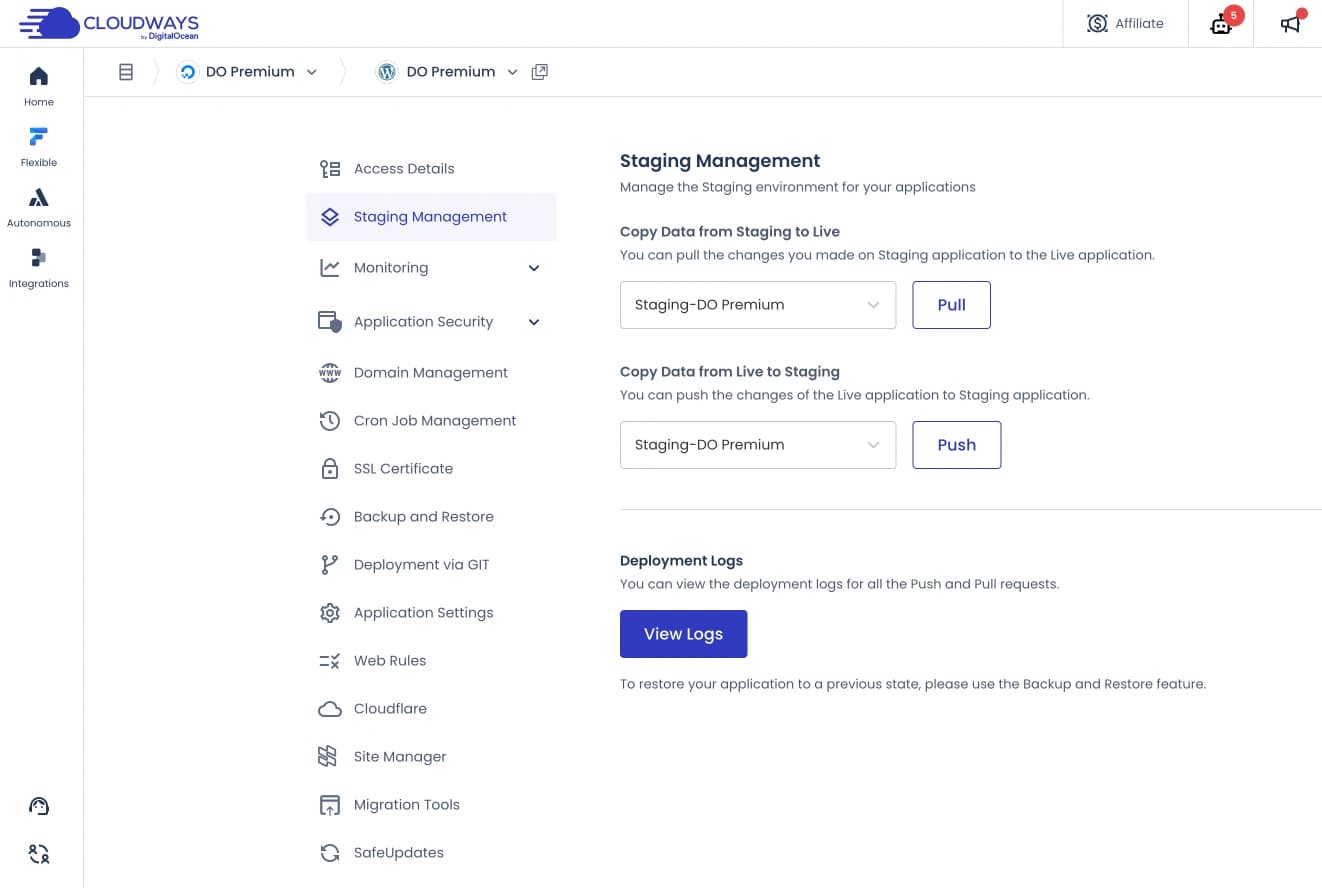Click the server list icon in the breadcrumb
Screen dimensions: 1322x888
point(126,71)
